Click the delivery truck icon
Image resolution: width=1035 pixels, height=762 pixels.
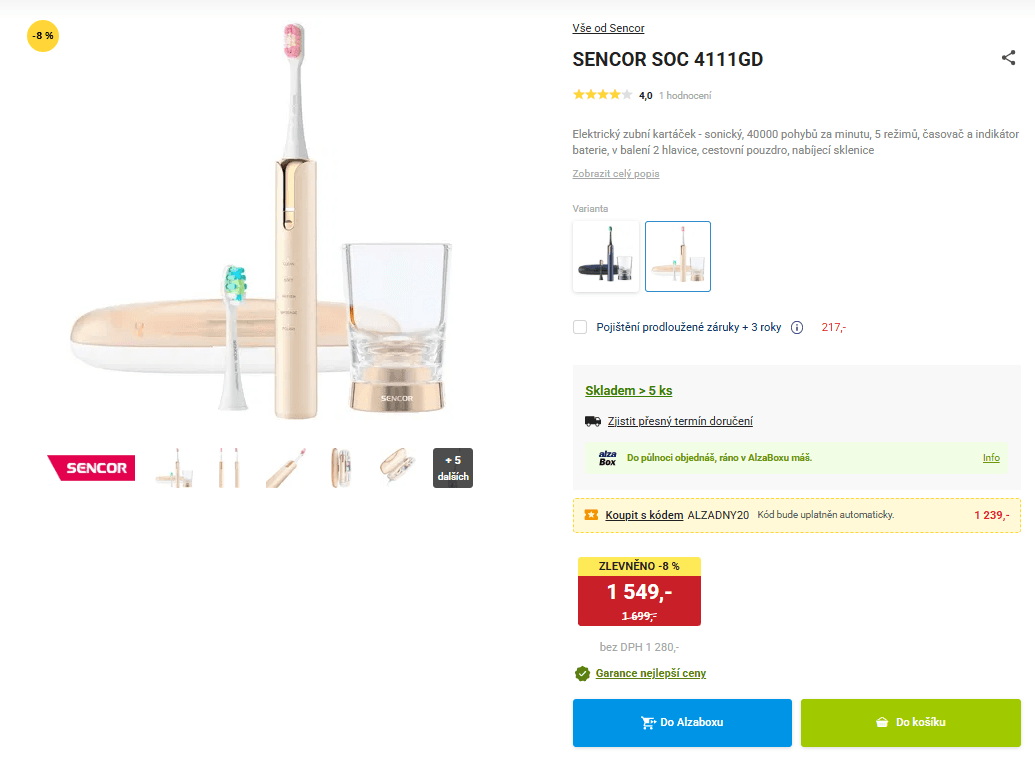coord(593,421)
